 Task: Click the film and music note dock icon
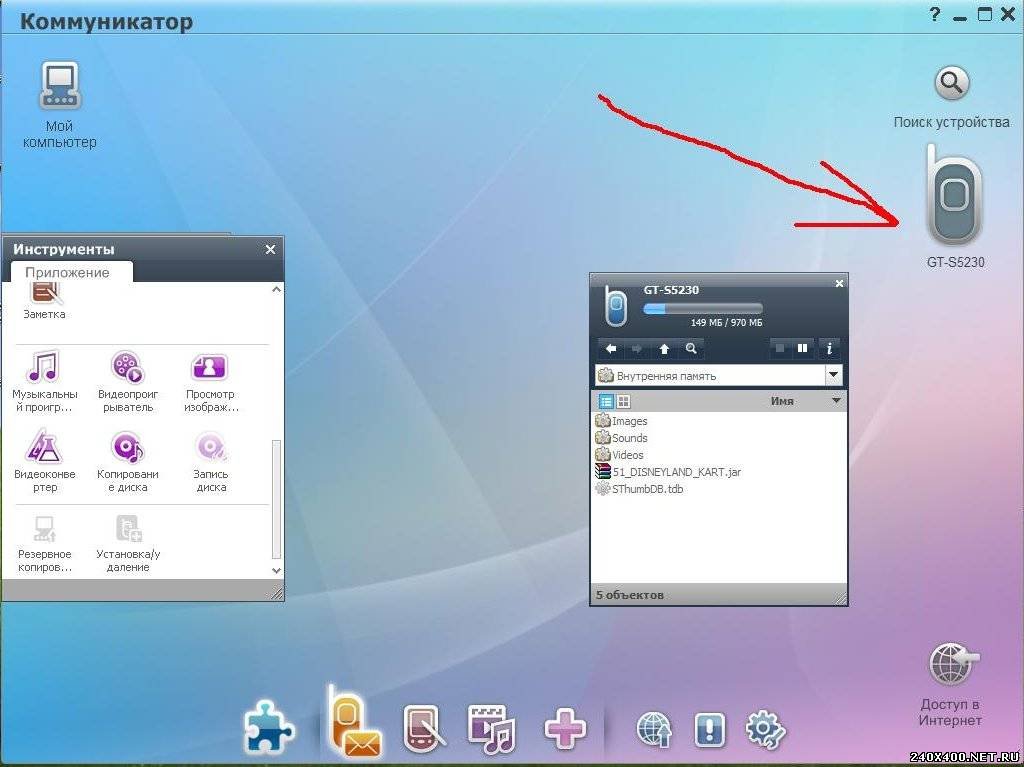pos(492,728)
